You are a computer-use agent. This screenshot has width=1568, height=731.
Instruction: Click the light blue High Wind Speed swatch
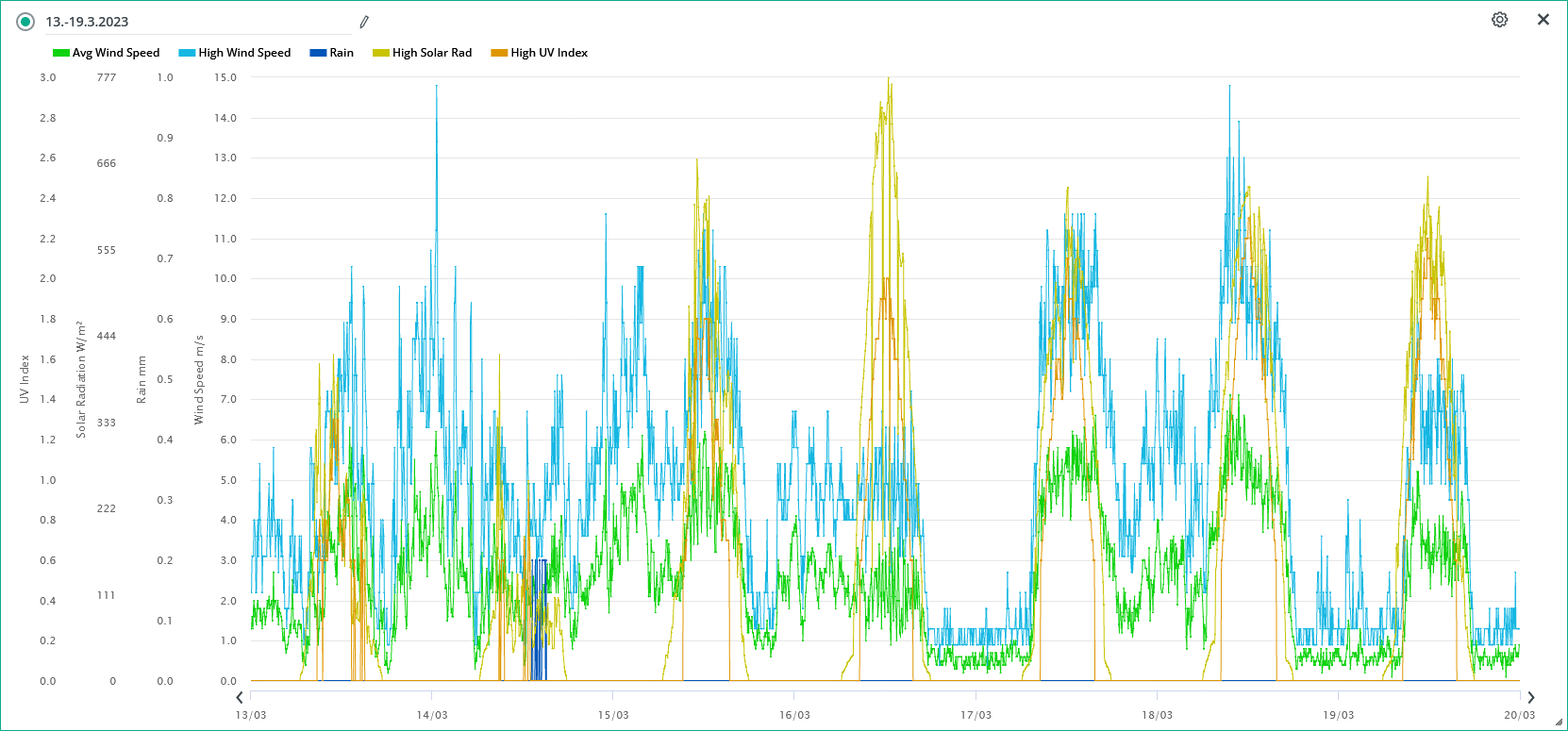click(186, 53)
